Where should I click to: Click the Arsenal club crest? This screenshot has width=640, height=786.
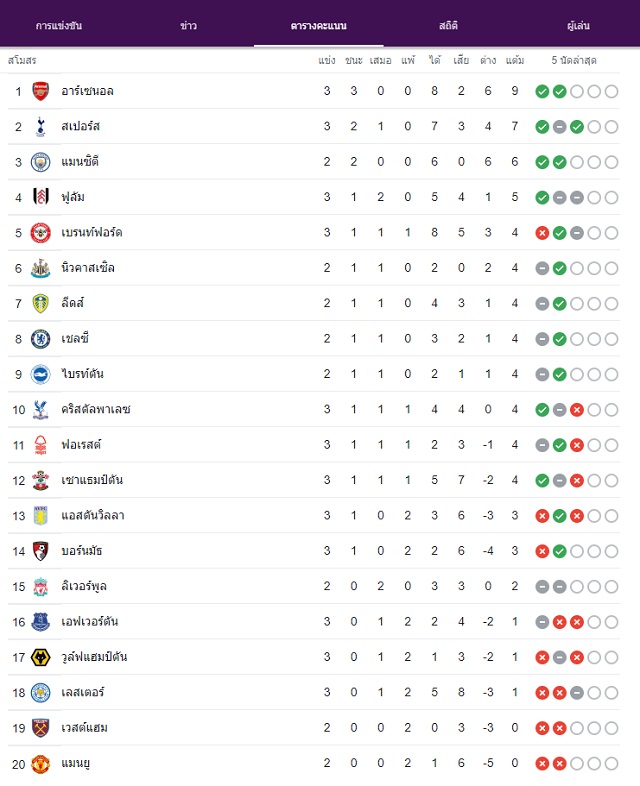[41, 91]
